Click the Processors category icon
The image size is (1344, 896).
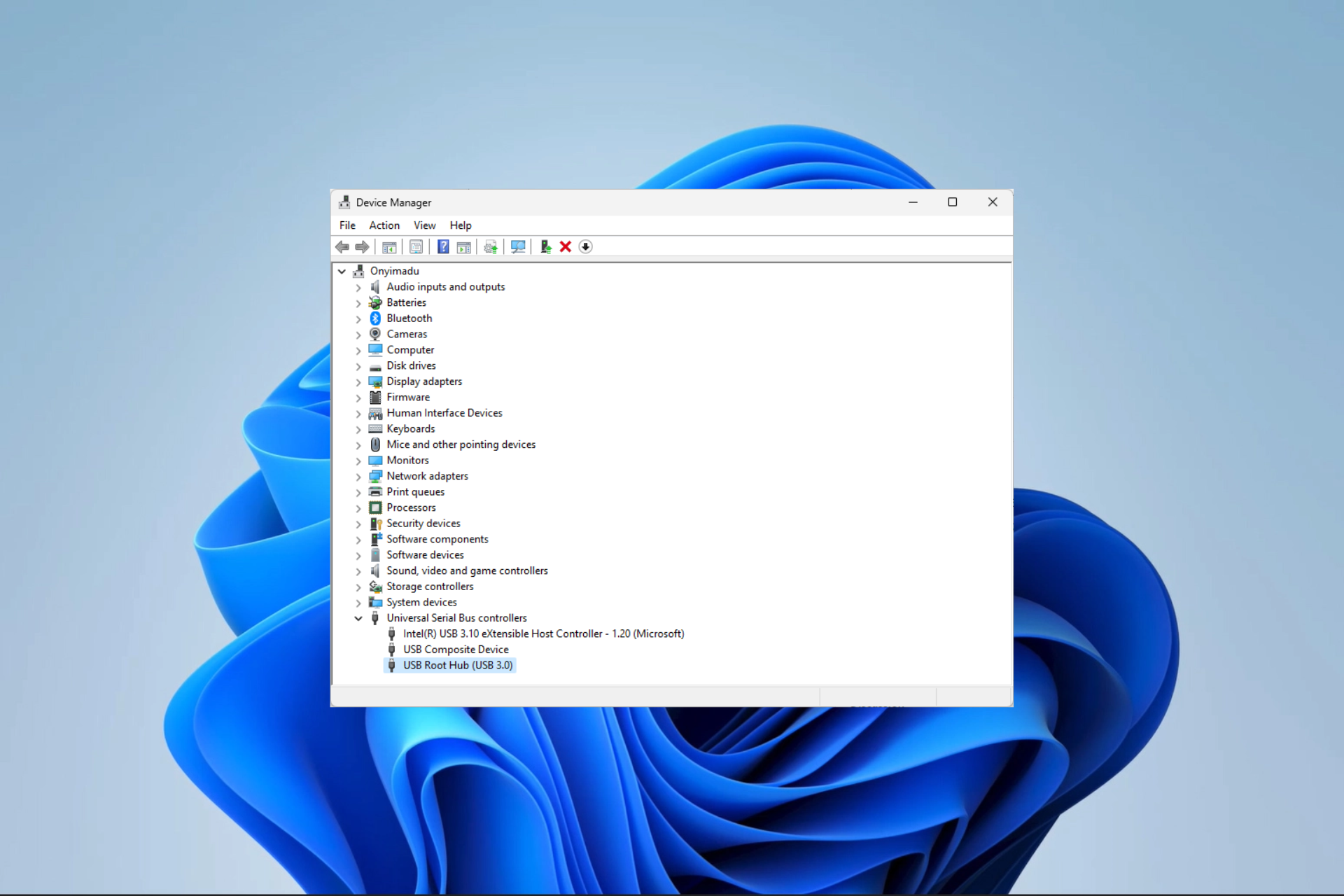coord(375,507)
